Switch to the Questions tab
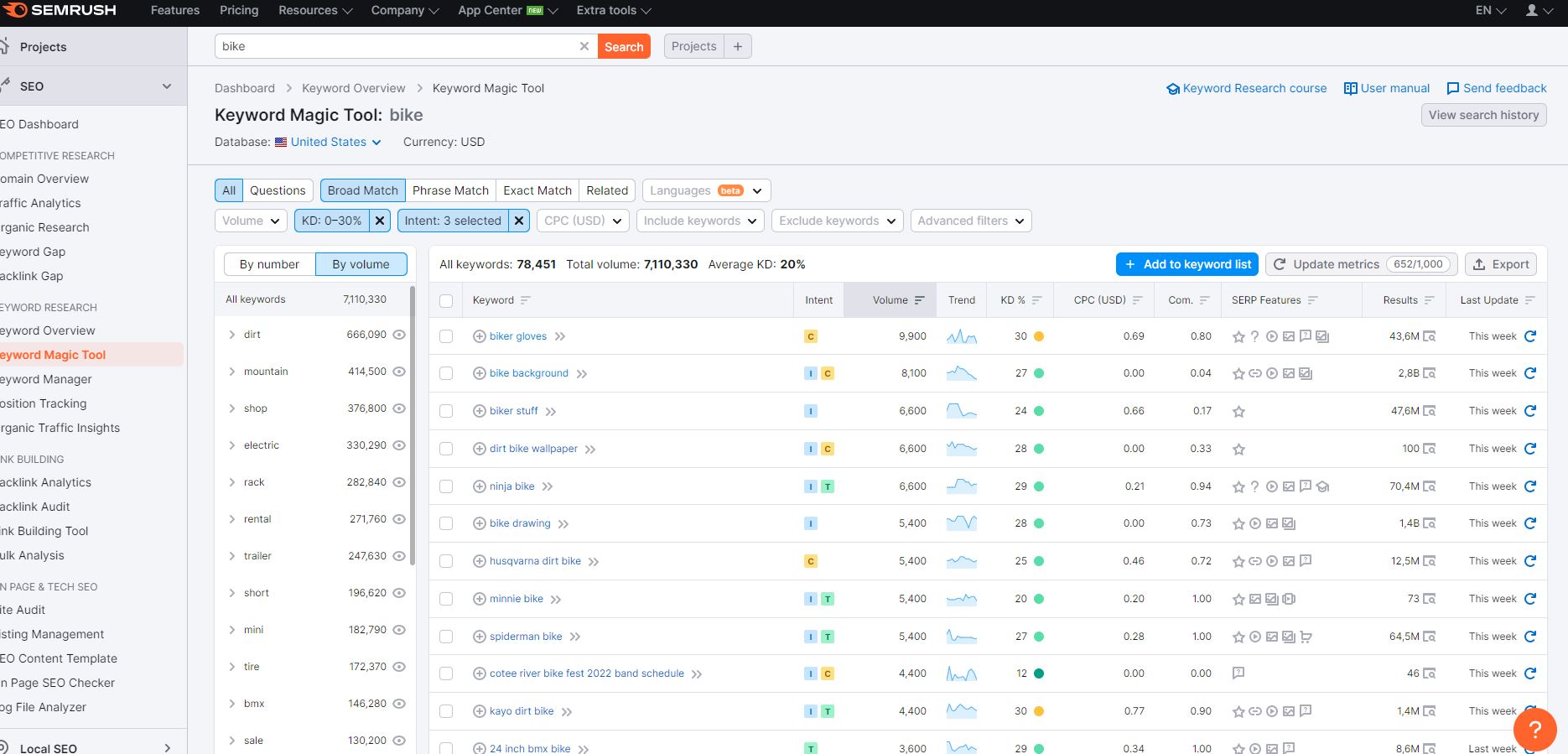Image resolution: width=1568 pixels, height=754 pixels. tap(278, 190)
